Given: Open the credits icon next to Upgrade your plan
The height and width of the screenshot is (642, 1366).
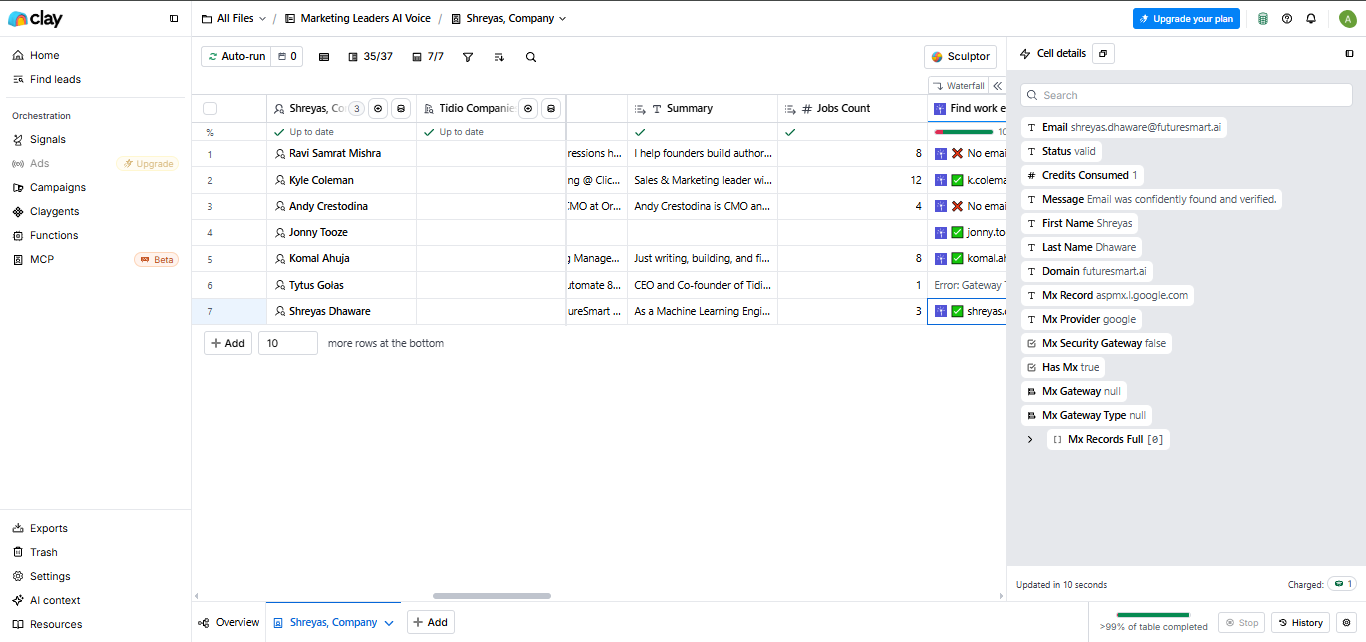Looking at the screenshot, I should coord(1263,18).
